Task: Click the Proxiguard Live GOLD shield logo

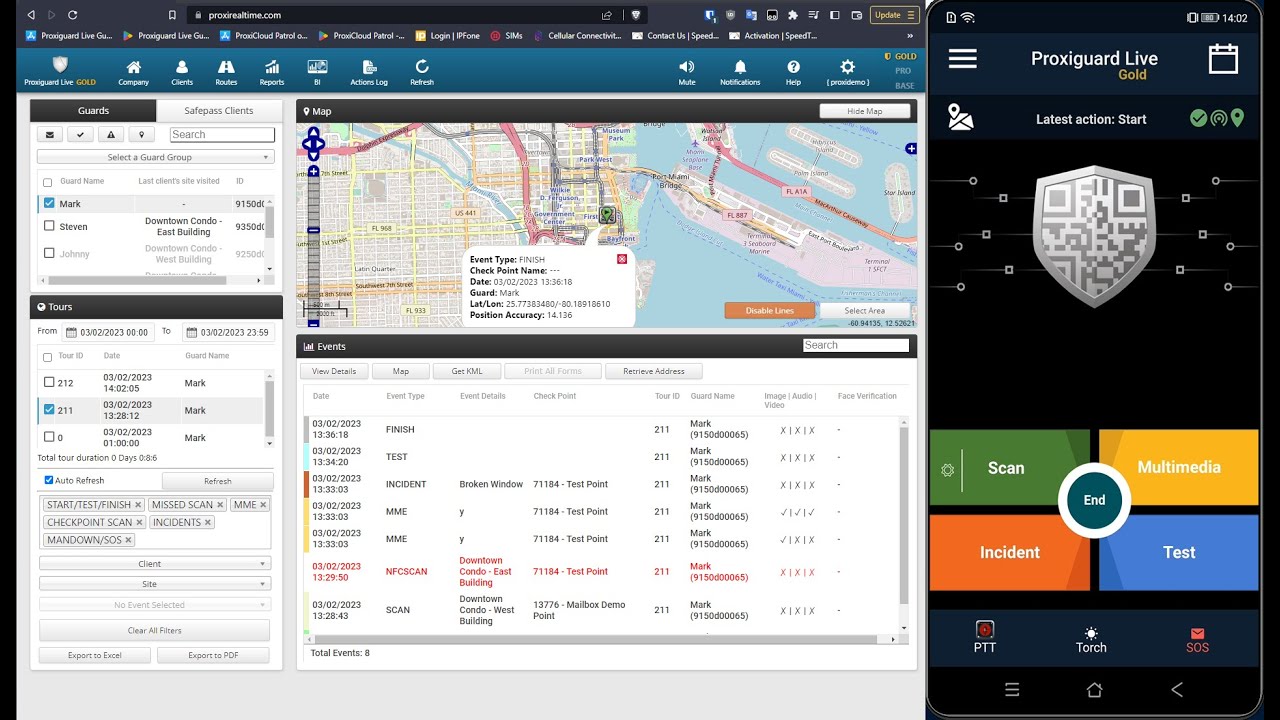Action: pyautogui.click(x=60, y=65)
